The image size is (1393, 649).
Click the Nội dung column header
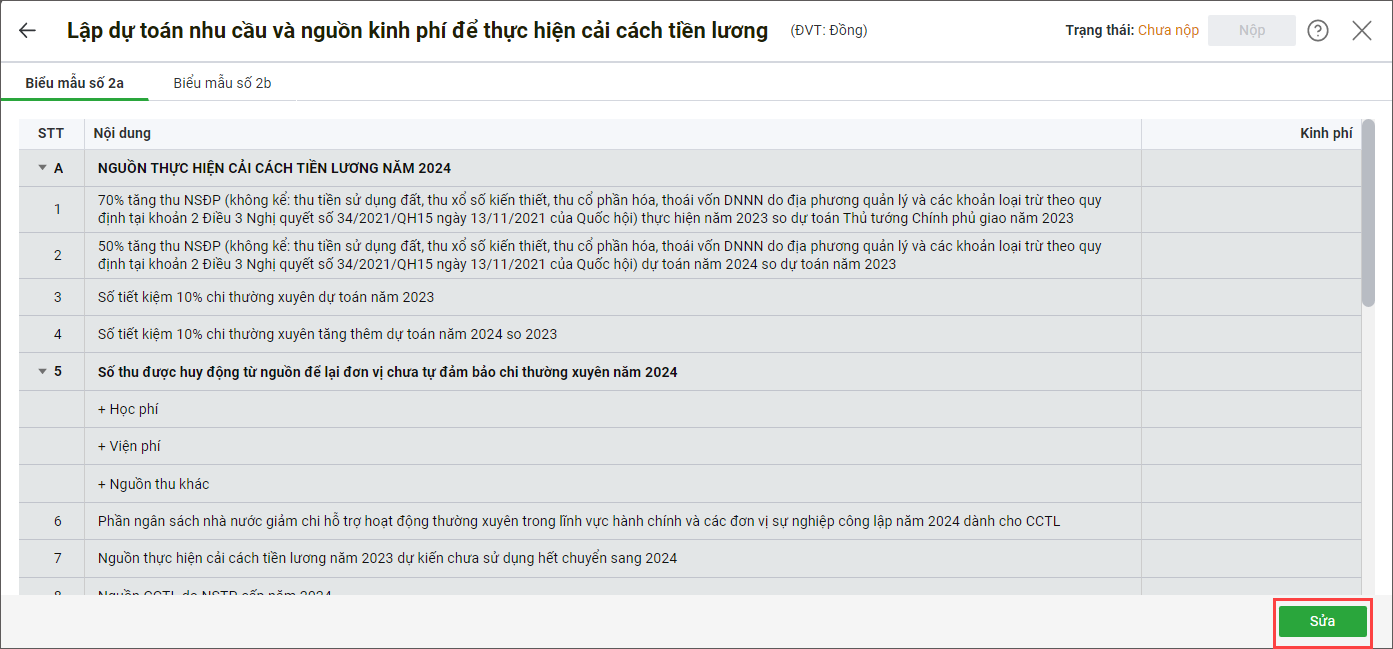(122, 133)
